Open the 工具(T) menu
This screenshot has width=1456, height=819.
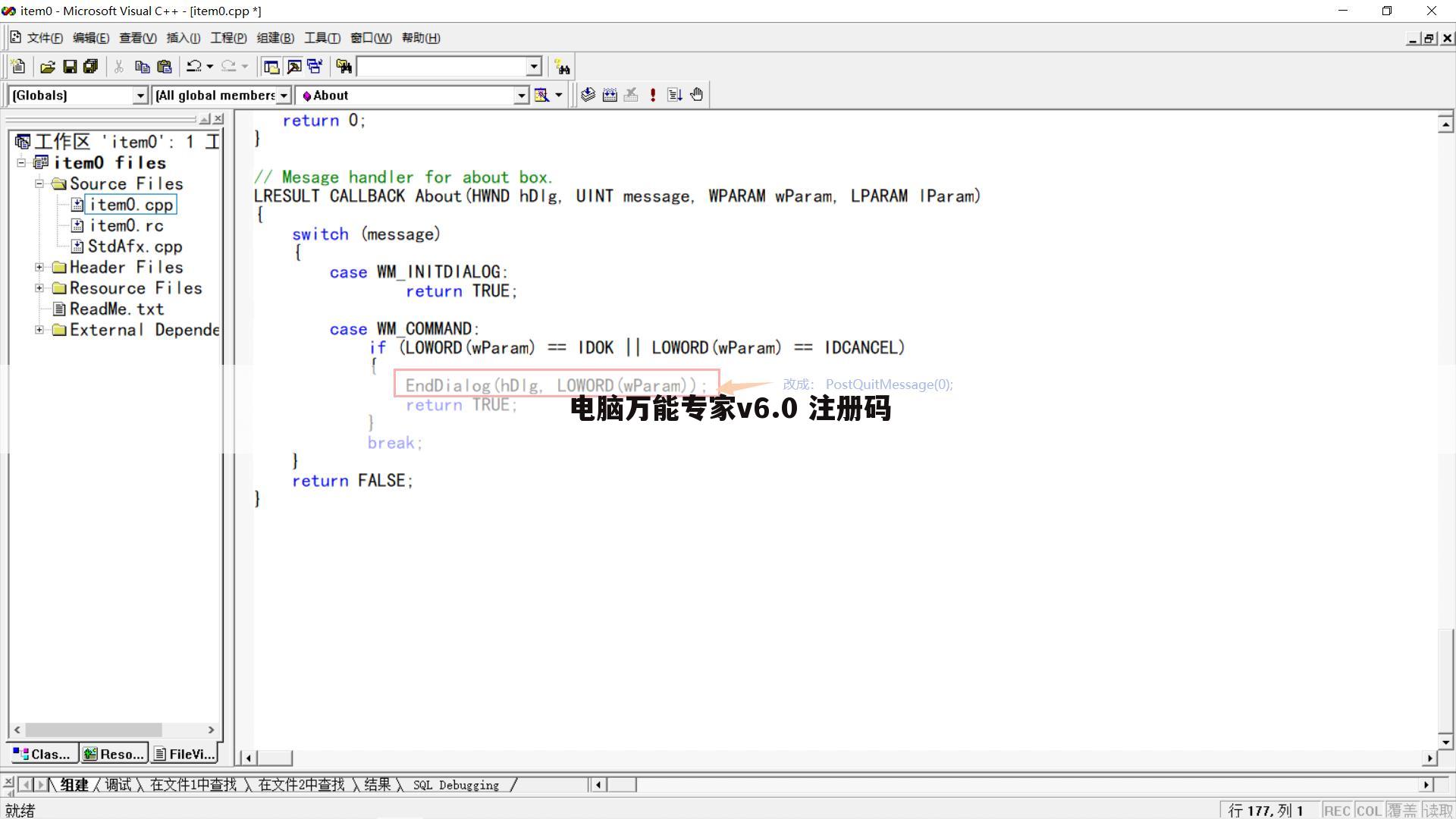pos(322,38)
